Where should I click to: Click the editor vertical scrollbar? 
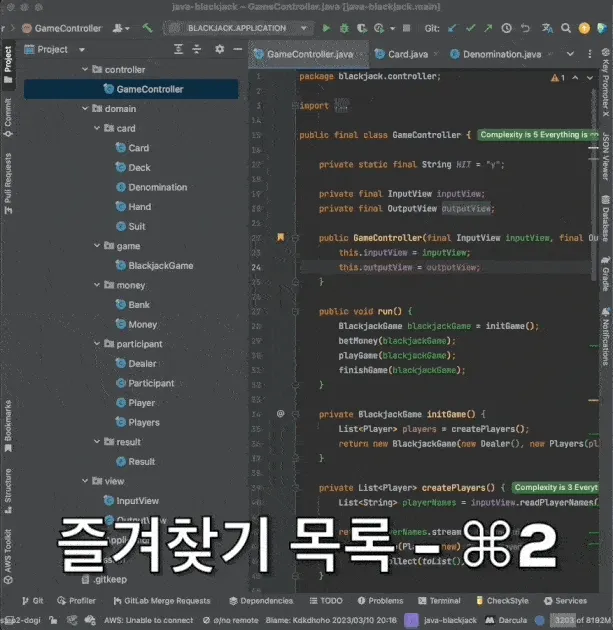point(593,185)
